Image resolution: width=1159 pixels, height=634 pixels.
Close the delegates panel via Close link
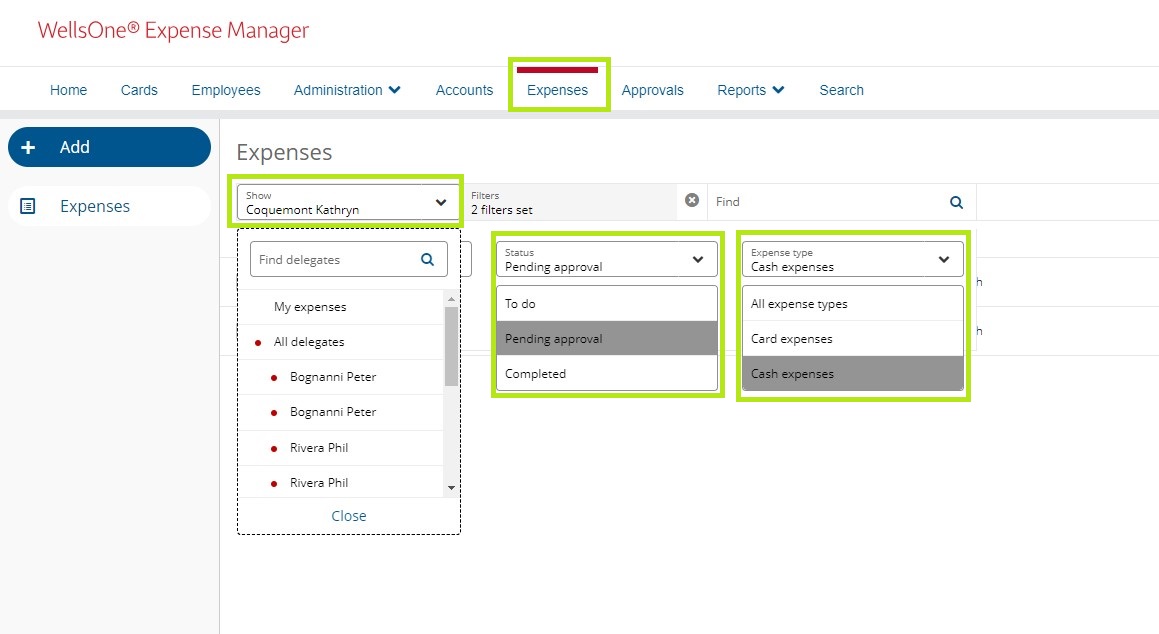(x=349, y=516)
